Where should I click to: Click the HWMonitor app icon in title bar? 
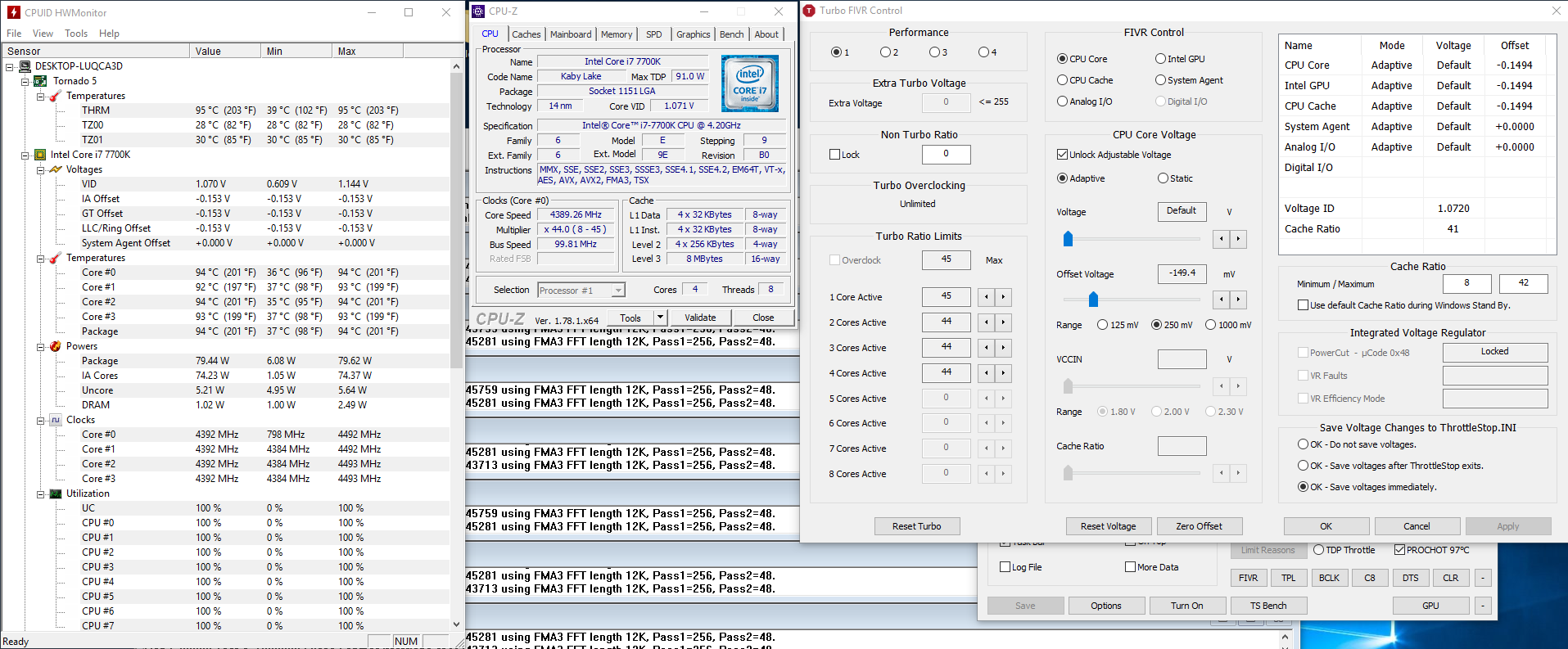point(13,12)
